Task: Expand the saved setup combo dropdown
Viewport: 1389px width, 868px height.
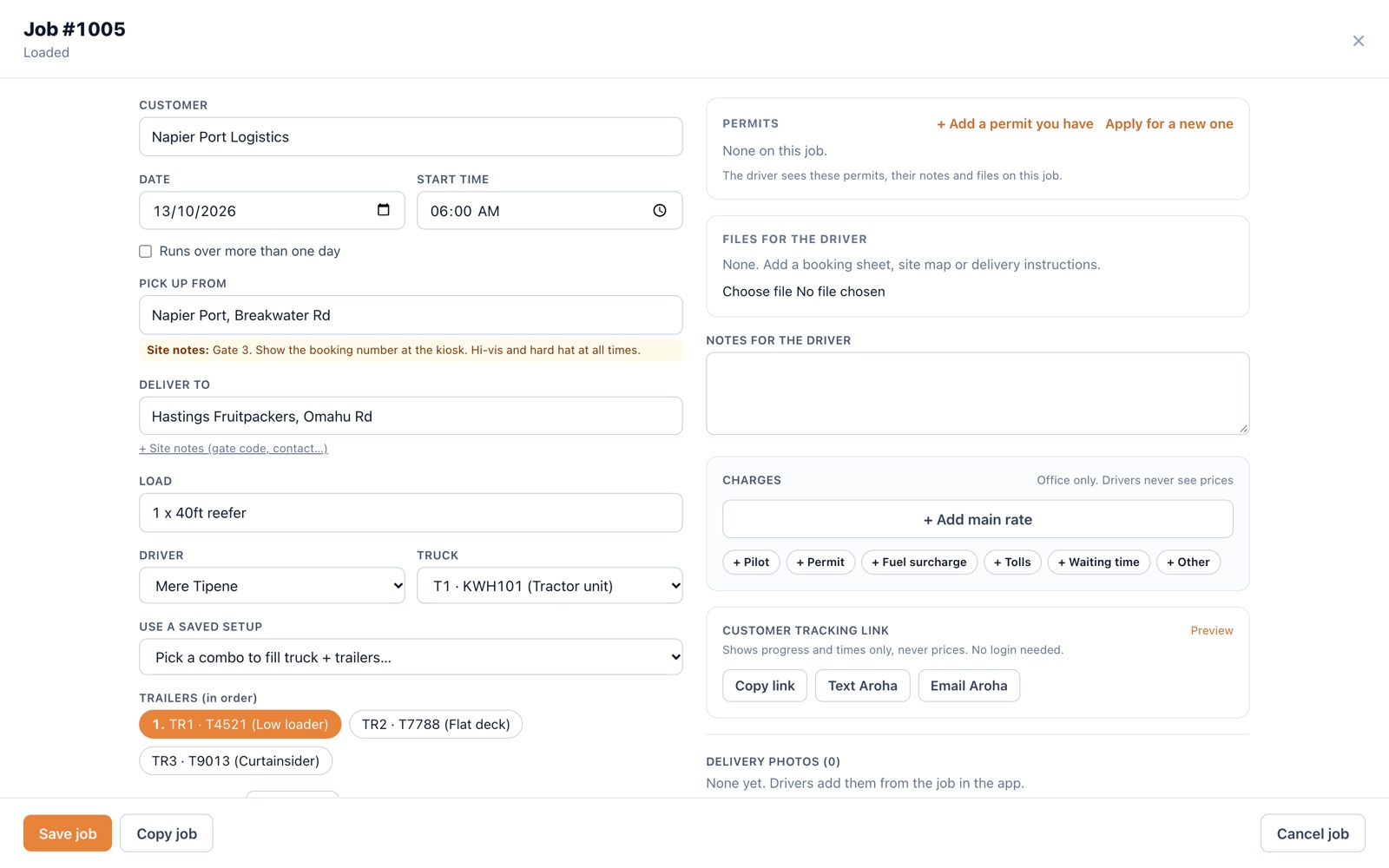Action: [411, 657]
